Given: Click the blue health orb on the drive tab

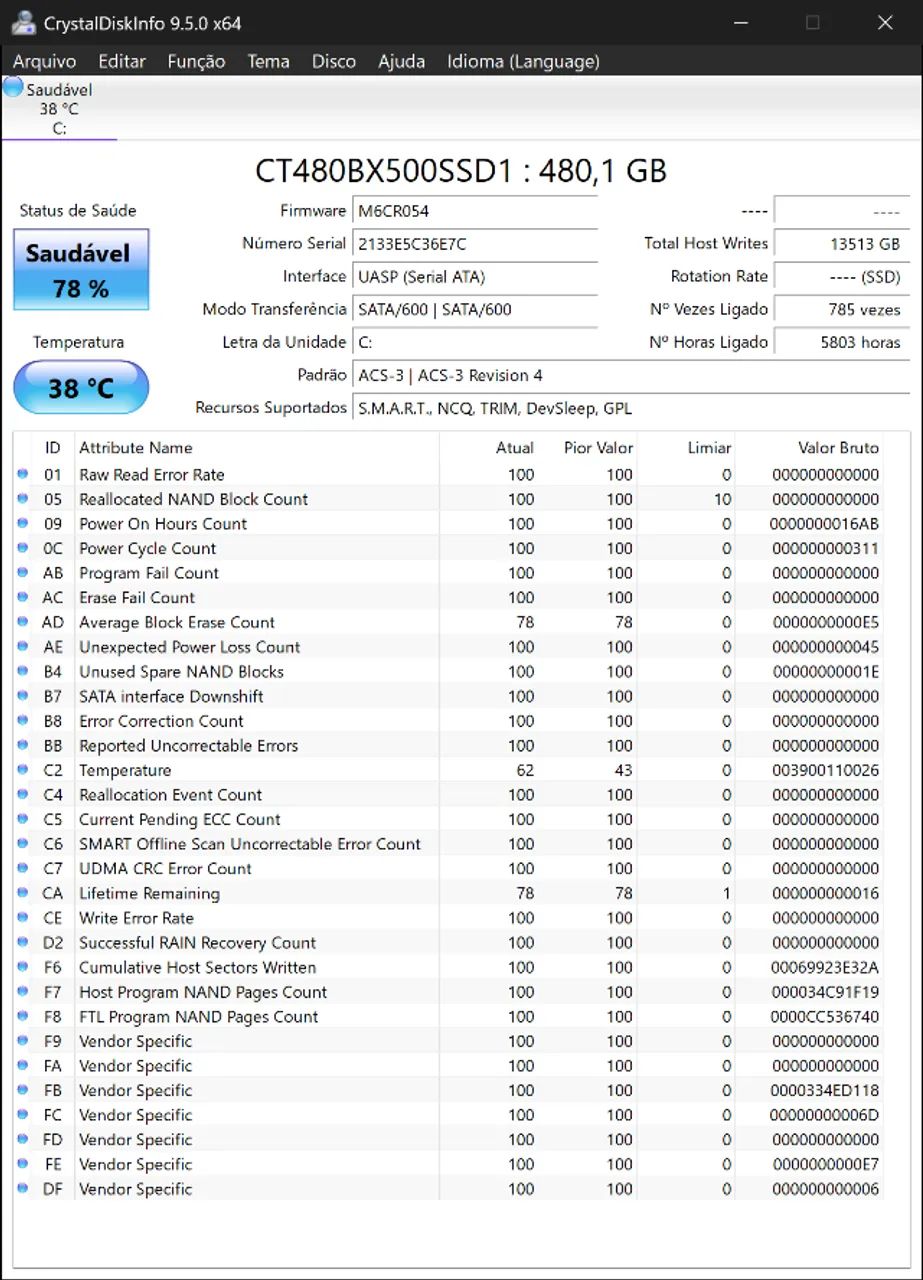Looking at the screenshot, I should 13,88.
